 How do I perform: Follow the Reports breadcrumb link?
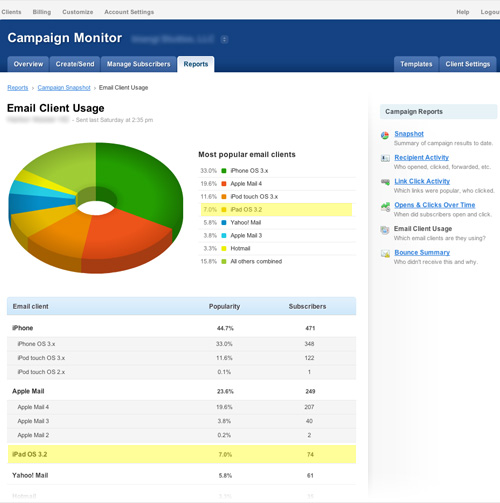pyautogui.click(x=18, y=88)
